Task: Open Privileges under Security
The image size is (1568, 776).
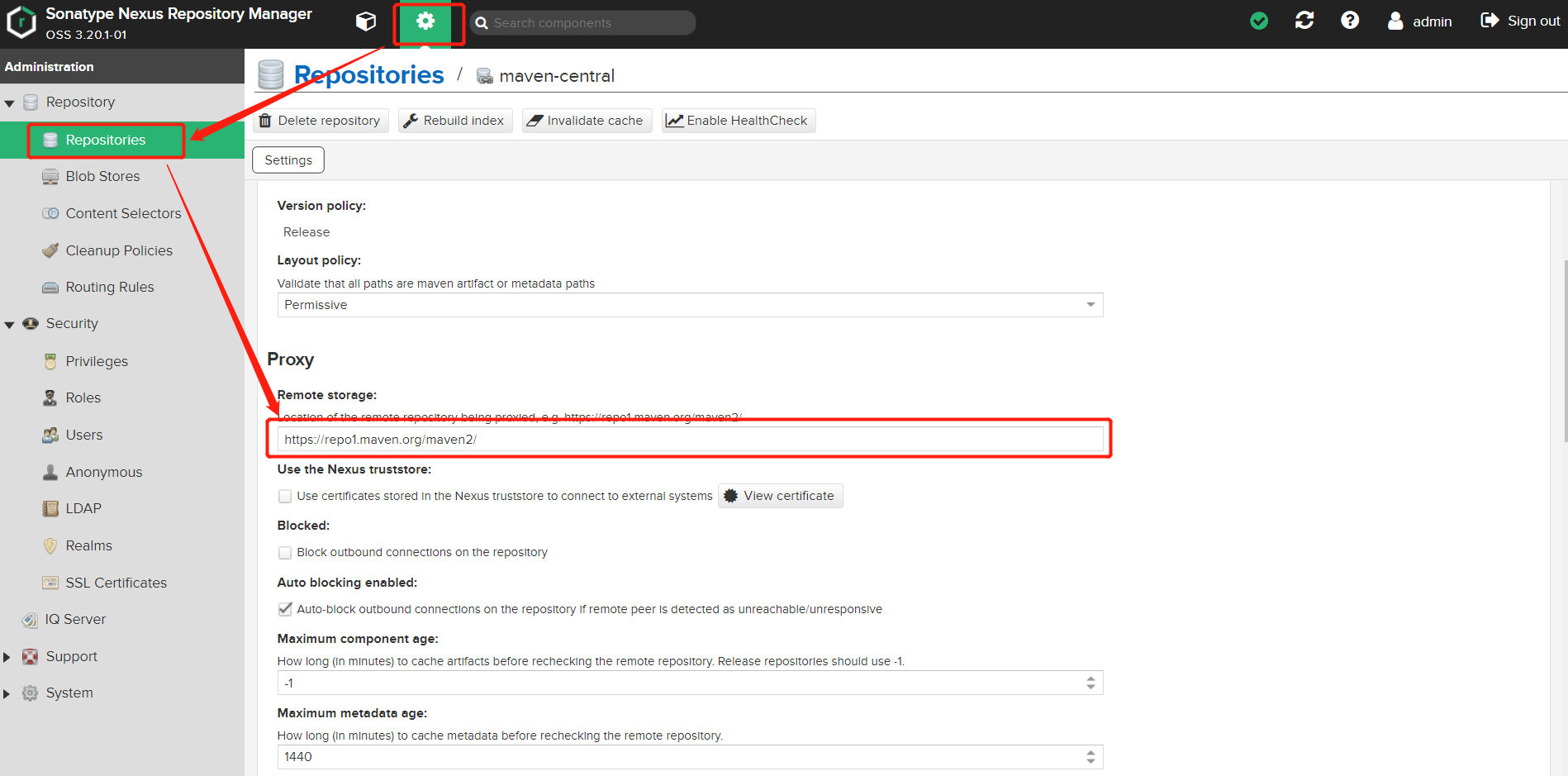Action: 97,361
